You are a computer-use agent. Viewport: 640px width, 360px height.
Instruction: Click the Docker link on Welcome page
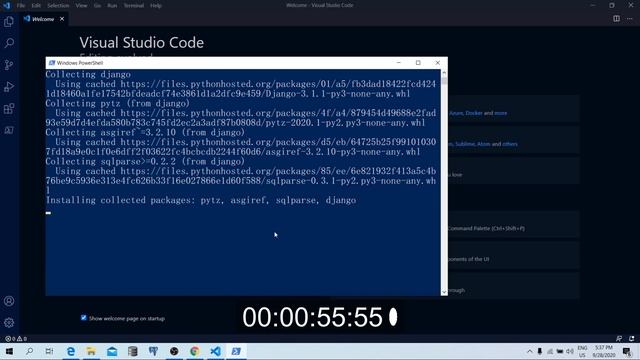[474, 113]
